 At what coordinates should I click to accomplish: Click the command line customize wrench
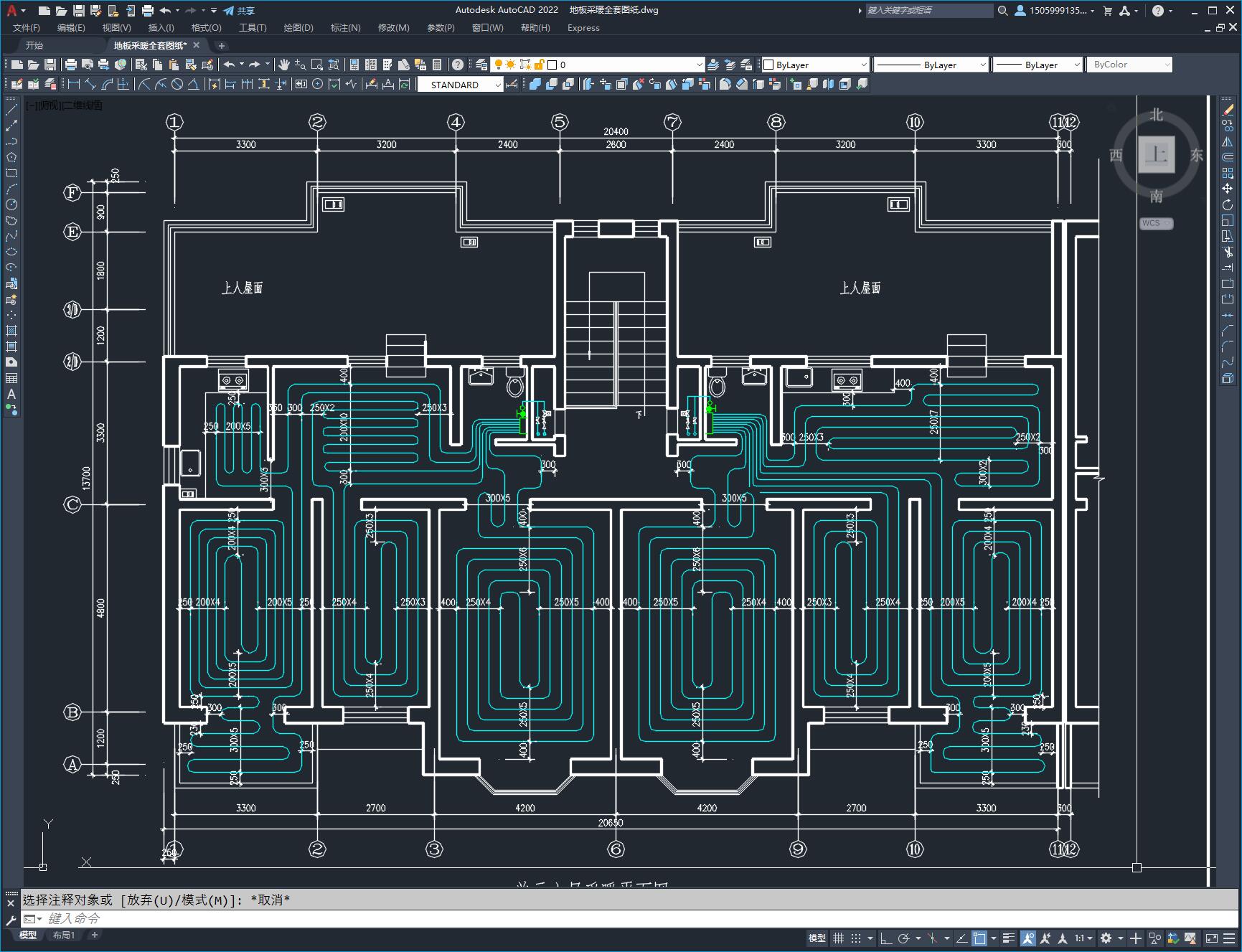pyautogui.click(x=11, y=919)
